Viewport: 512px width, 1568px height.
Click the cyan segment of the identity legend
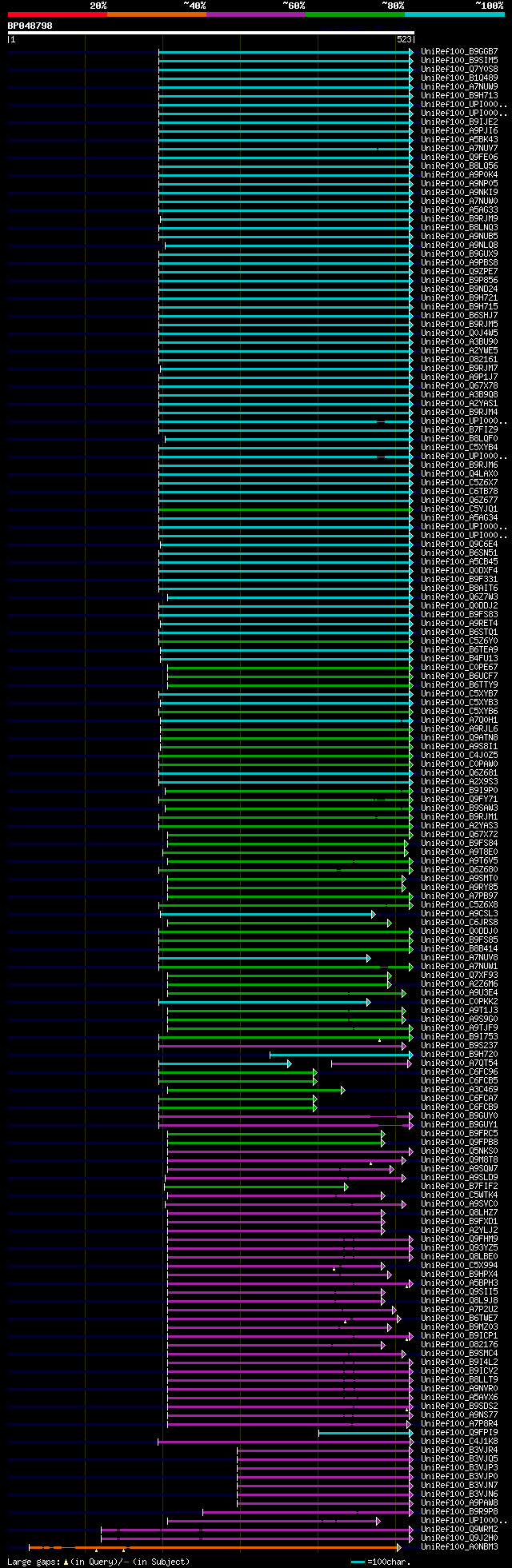tap(454, 14)
